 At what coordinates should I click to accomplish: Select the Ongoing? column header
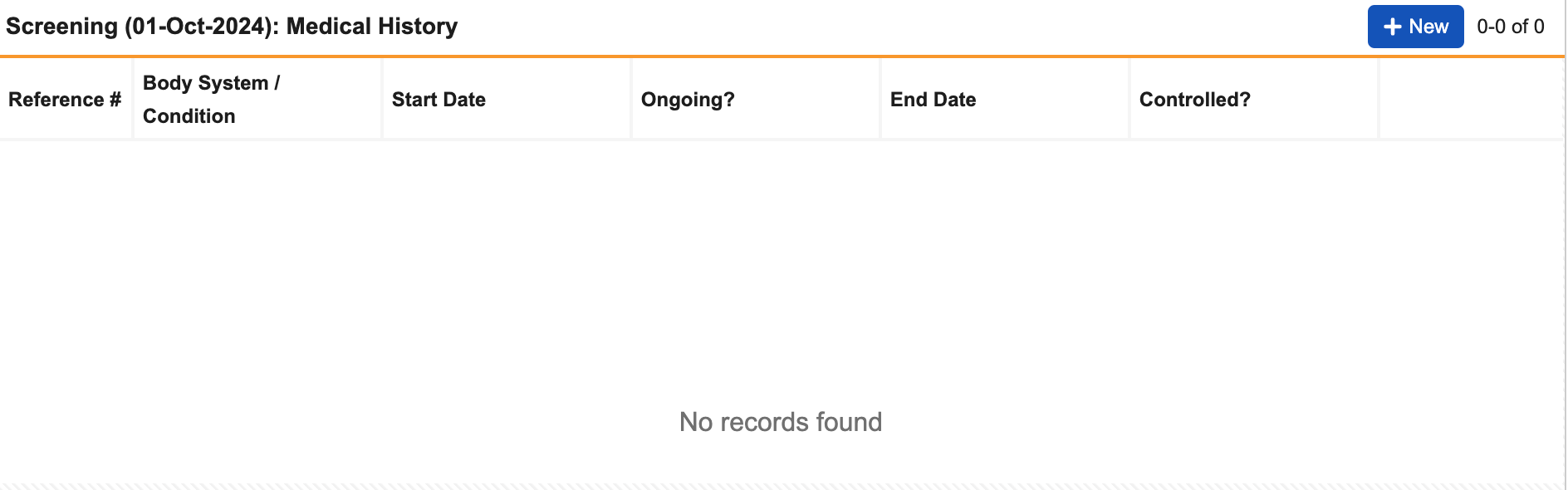688,100
